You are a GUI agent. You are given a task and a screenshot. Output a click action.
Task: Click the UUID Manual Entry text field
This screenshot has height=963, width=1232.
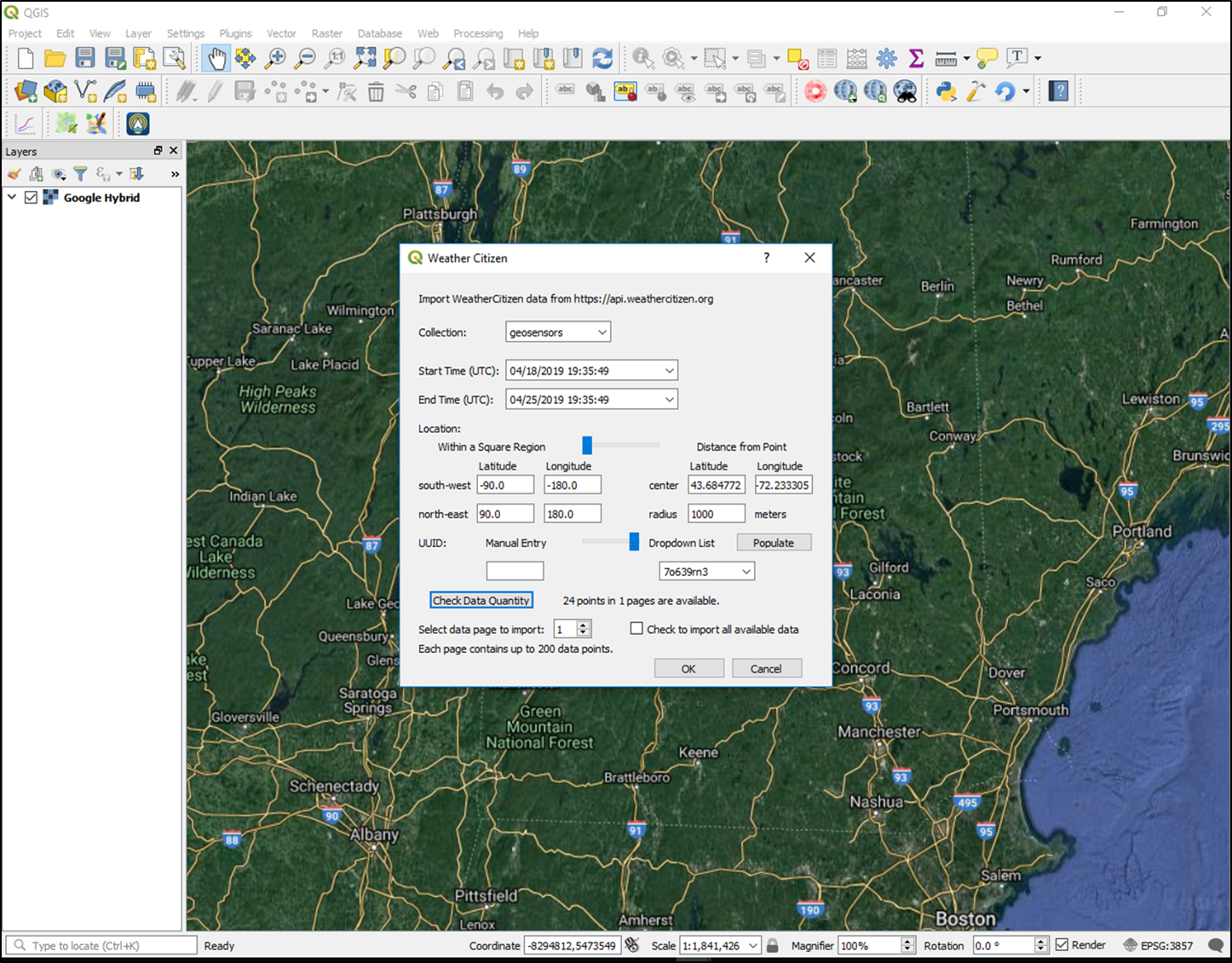click(x=515, y=571)
